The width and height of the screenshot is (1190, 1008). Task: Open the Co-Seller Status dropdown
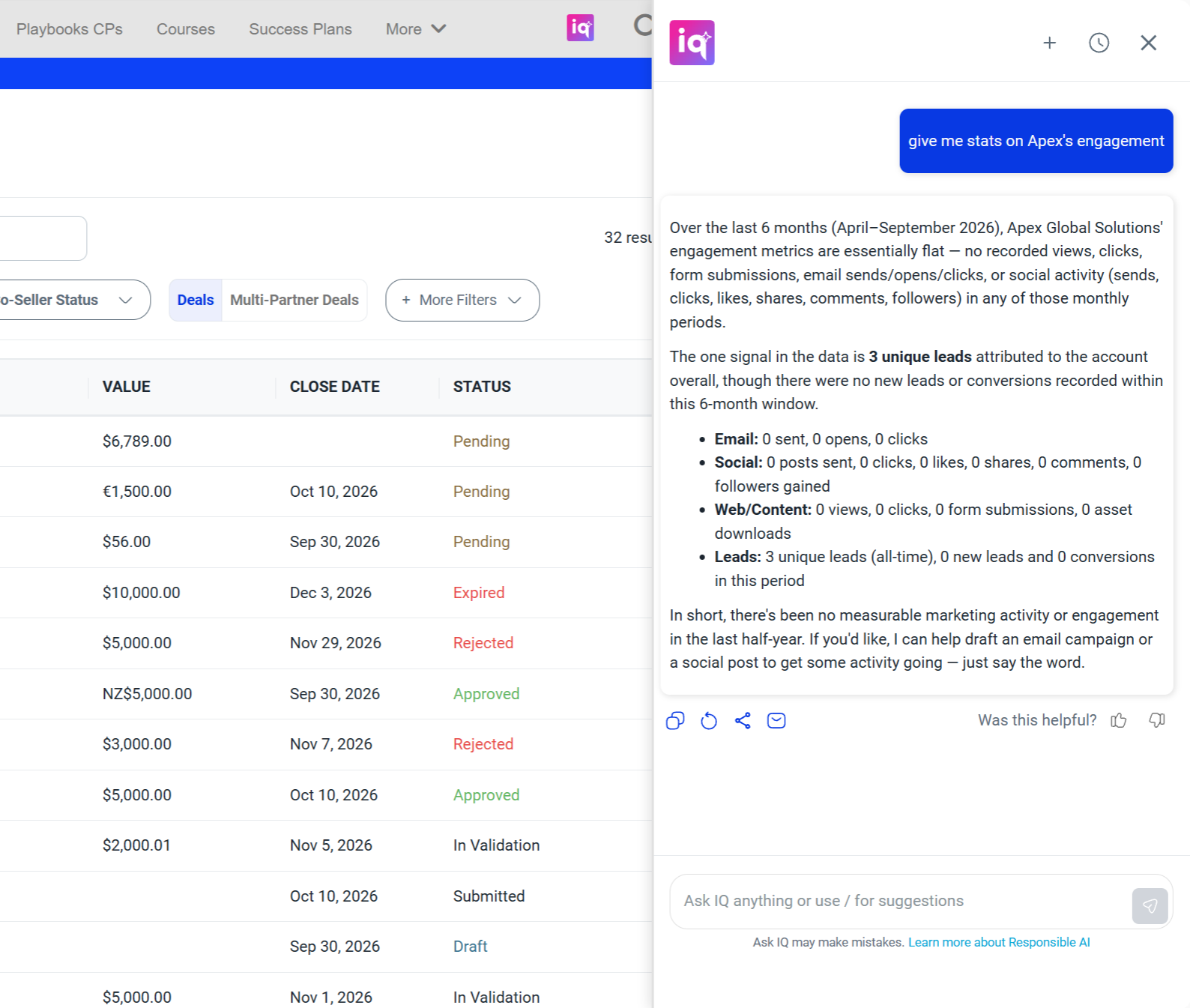tap(74, 300)
